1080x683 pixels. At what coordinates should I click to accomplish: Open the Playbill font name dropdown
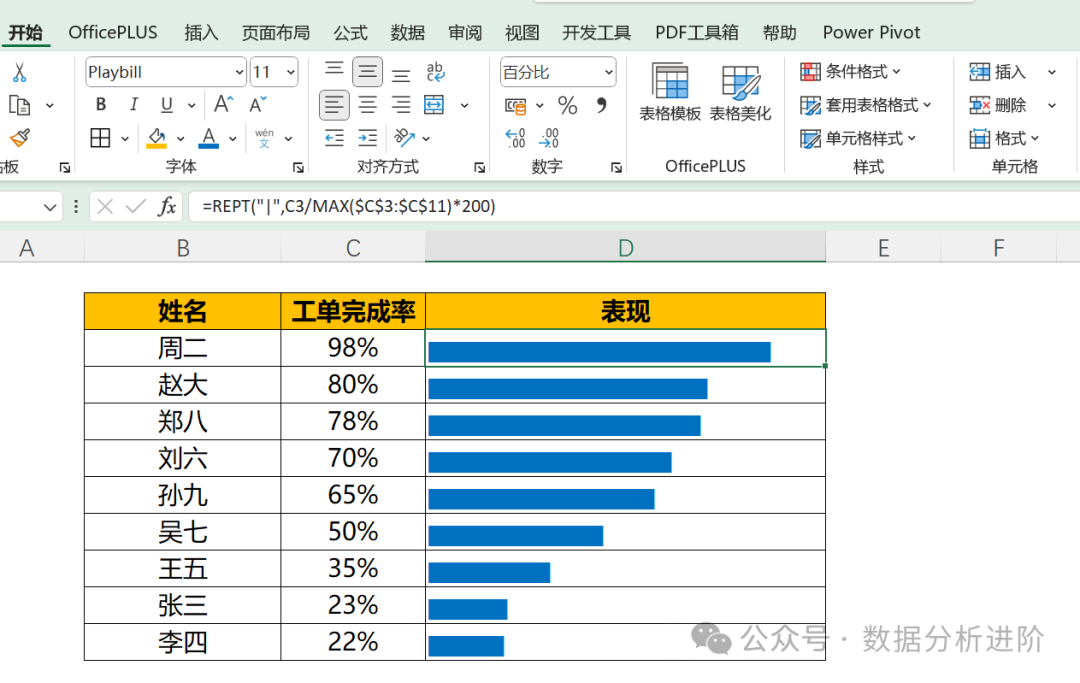click(x=239, y=72)
